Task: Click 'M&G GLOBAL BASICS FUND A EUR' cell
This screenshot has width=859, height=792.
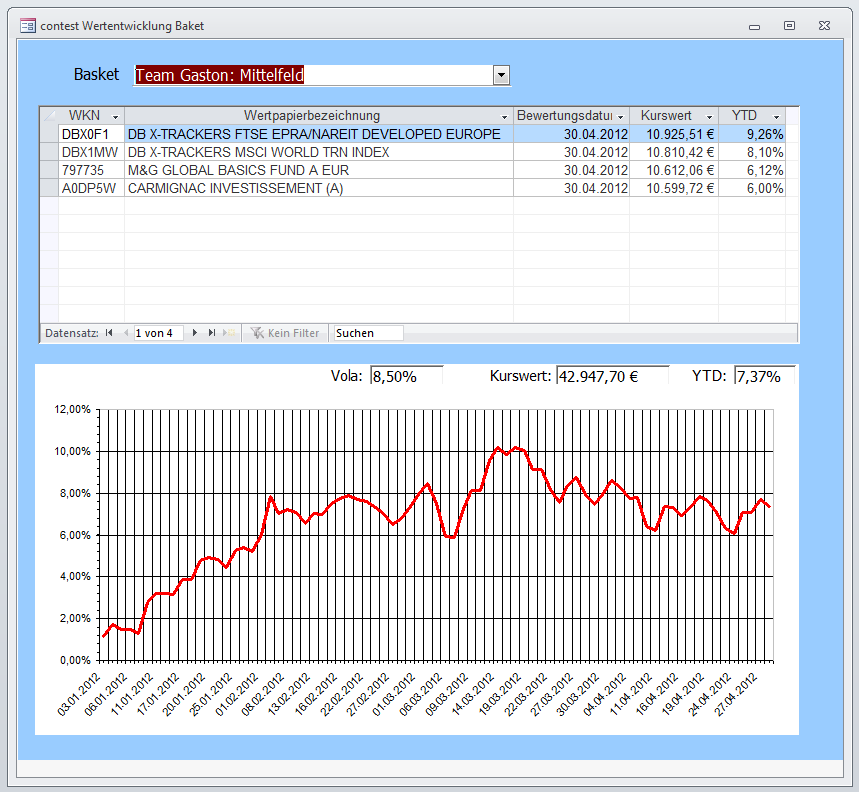Action: (x=319, y=170)
